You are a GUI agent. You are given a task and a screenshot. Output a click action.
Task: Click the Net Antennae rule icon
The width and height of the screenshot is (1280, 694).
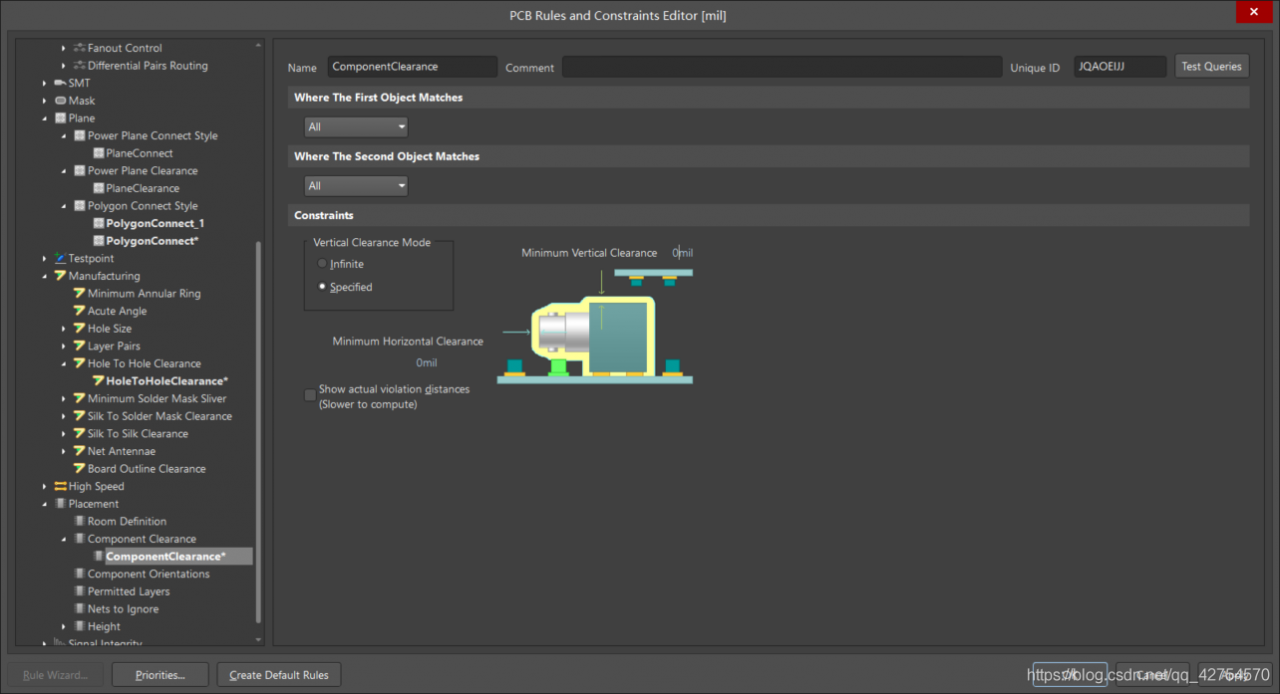(x=79, y=451)
